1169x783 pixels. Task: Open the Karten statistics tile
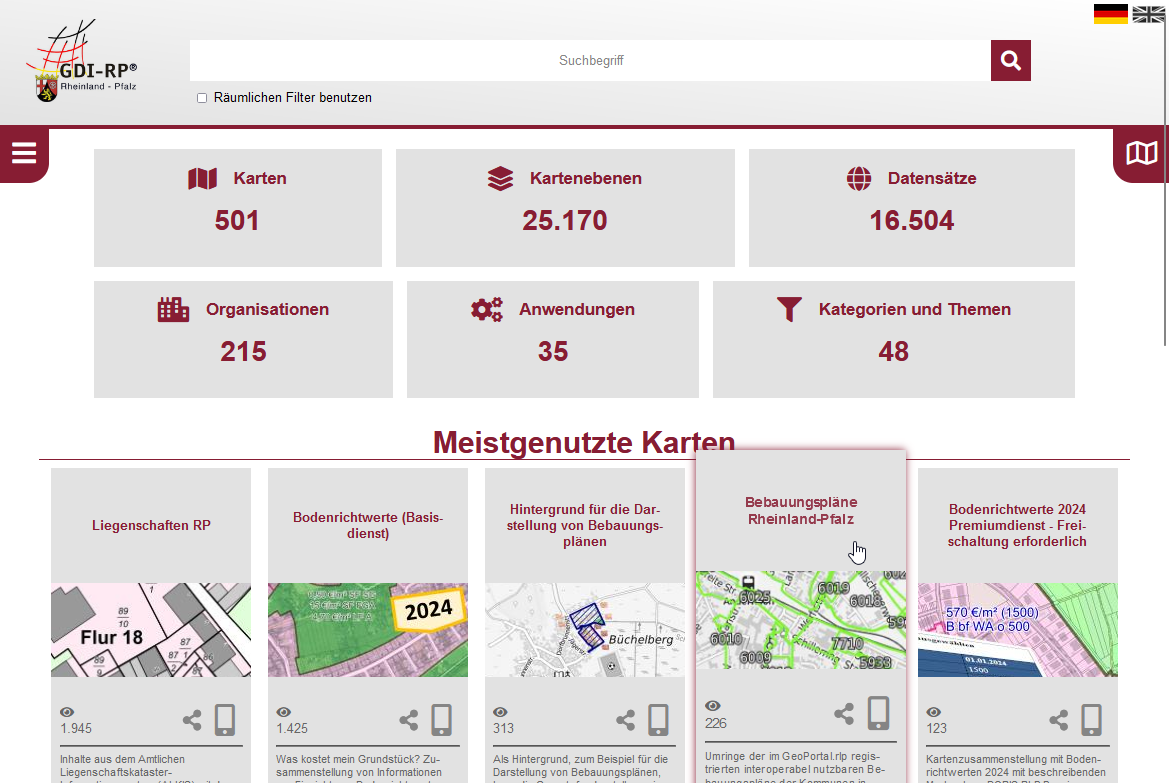(x=237, y=208)
